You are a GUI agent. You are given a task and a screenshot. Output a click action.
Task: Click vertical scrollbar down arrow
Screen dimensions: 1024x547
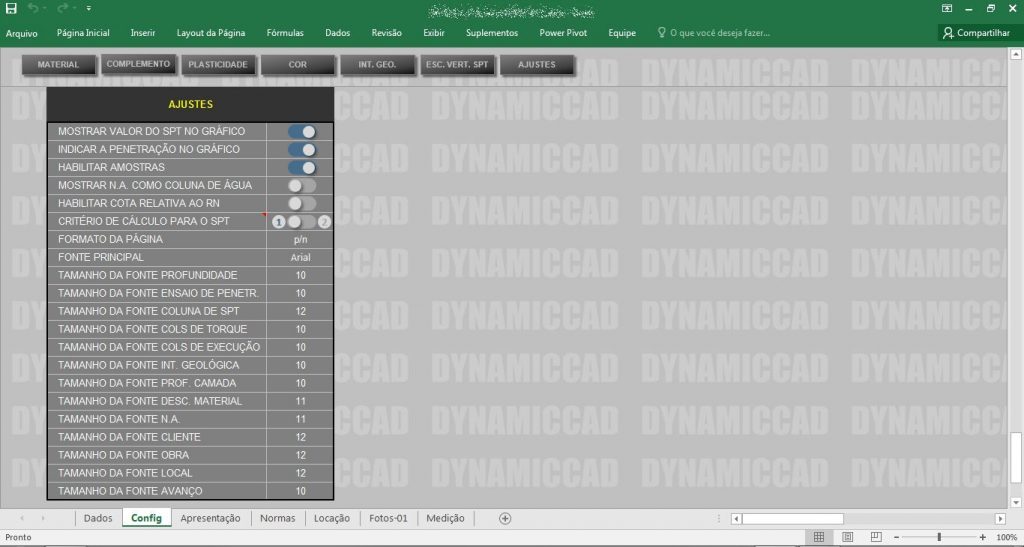coord(1016,502)
